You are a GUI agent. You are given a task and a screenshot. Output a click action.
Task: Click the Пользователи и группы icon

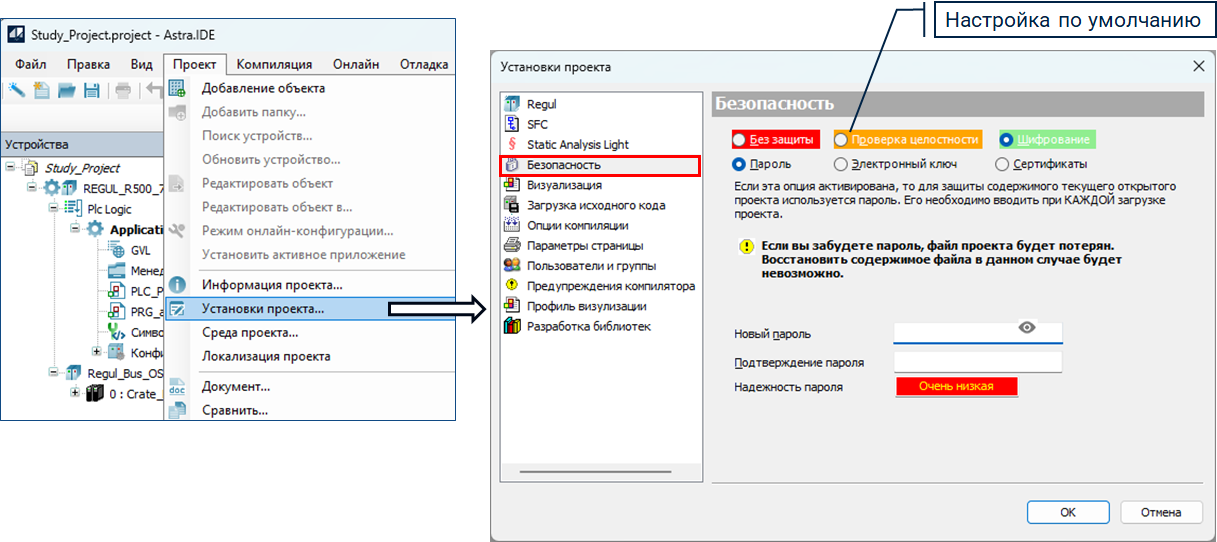512,265
